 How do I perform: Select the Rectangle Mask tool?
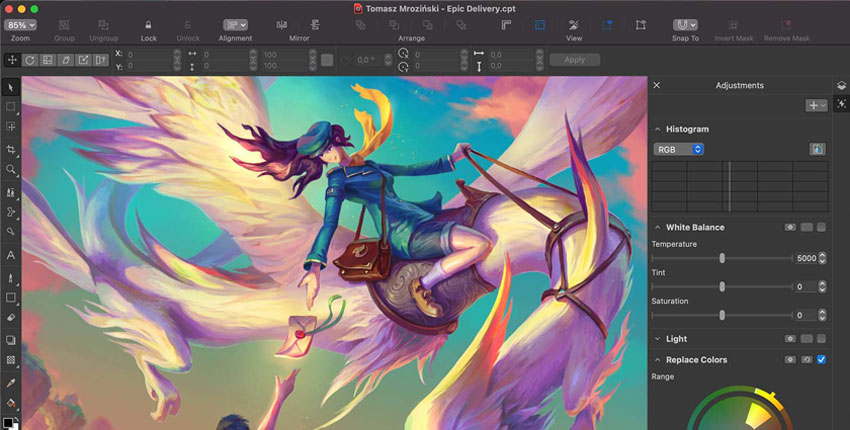(x=11, y=107)
